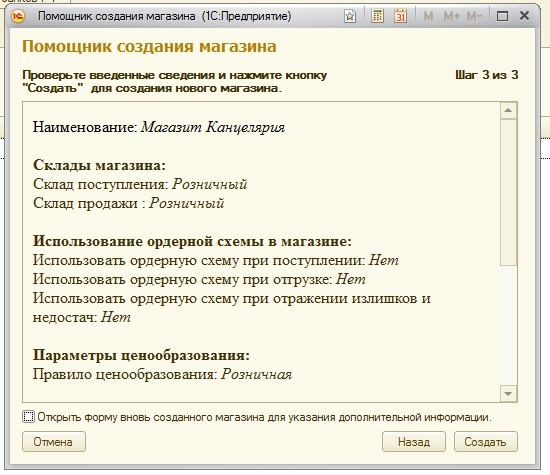Click the M memory button
550x475 pixels.
(428, 16)
